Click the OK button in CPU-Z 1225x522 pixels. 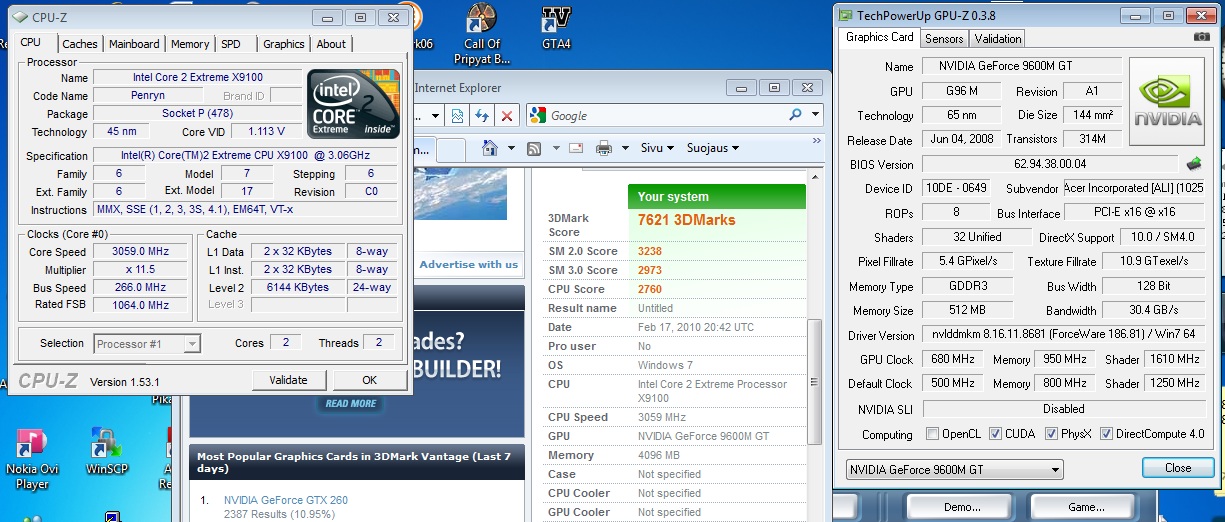(x=370, y=380)
